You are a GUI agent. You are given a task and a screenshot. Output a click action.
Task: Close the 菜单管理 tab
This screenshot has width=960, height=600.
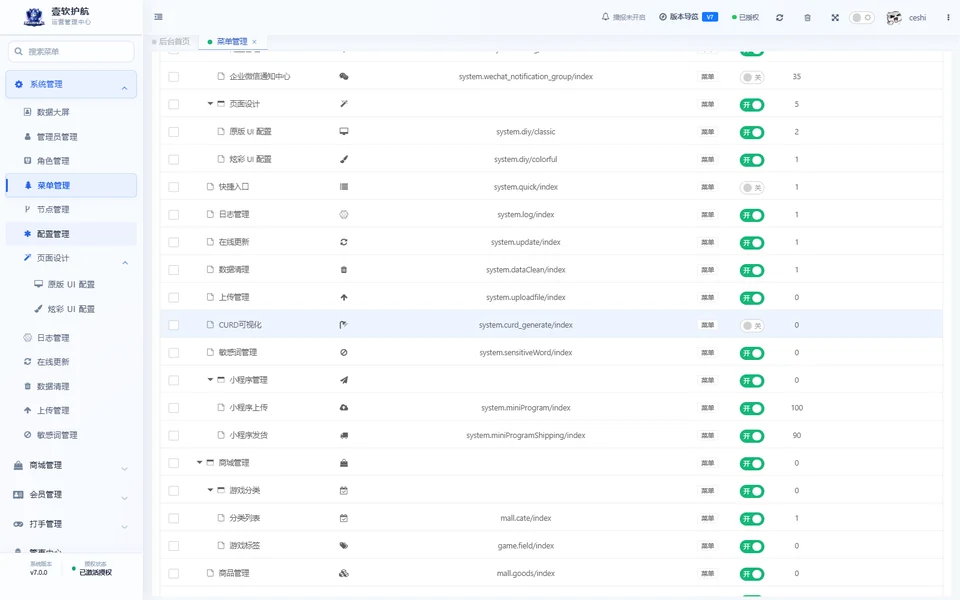tap(255, 42)
